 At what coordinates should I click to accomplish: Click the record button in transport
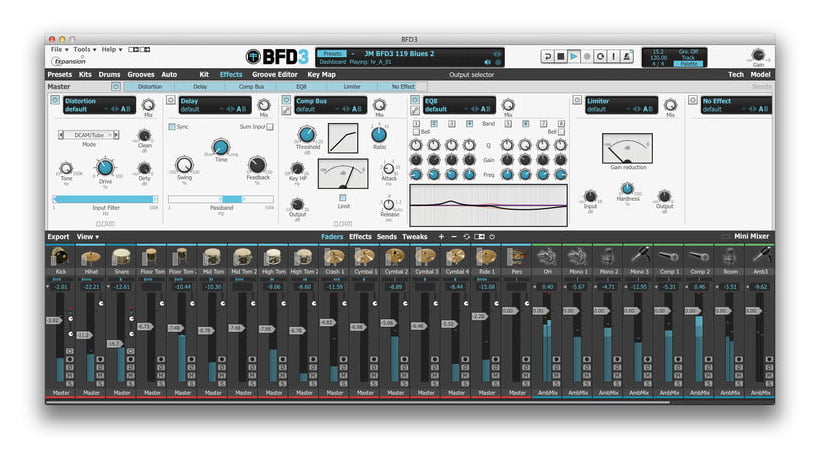[587, 56]
